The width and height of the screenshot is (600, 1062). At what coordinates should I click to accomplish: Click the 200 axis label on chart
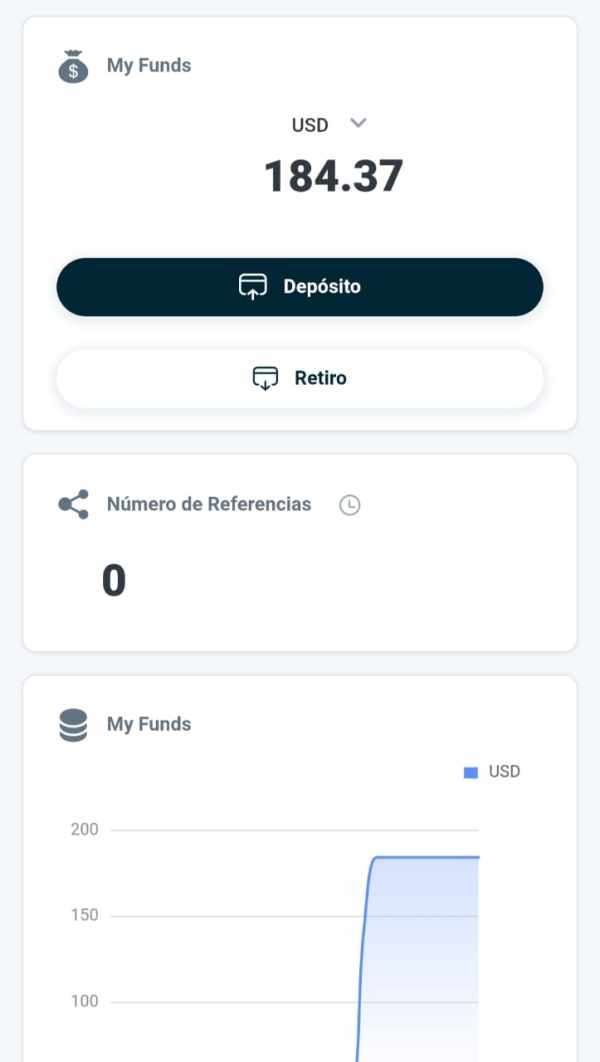point(85,829)
